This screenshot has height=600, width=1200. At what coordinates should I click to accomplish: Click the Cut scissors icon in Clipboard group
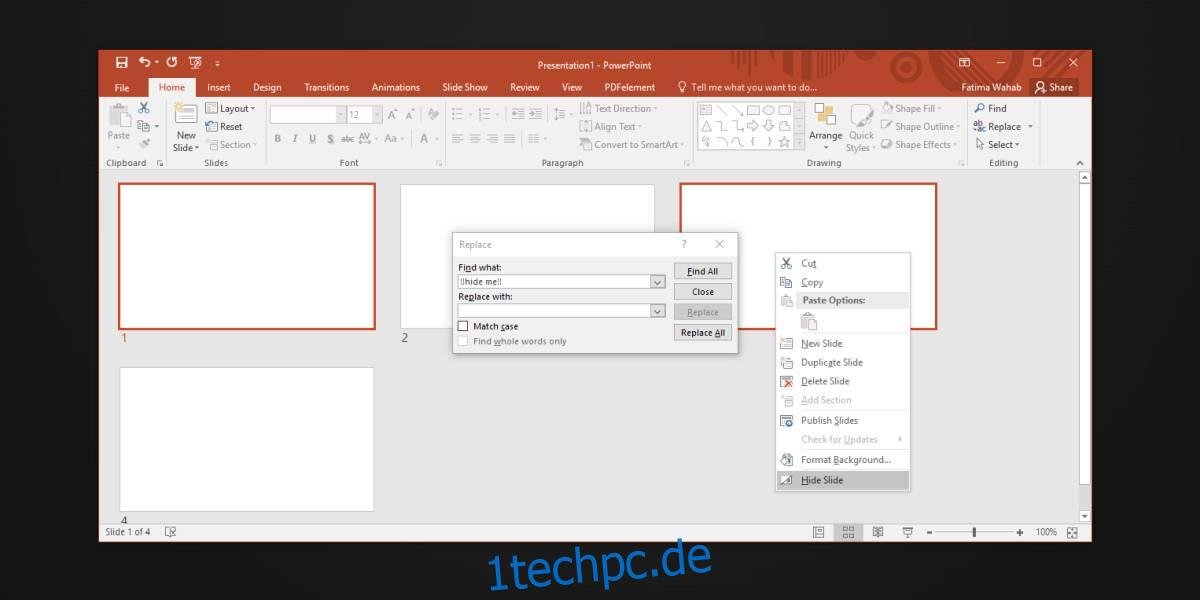pyautogui.click(x=144, y=108)
